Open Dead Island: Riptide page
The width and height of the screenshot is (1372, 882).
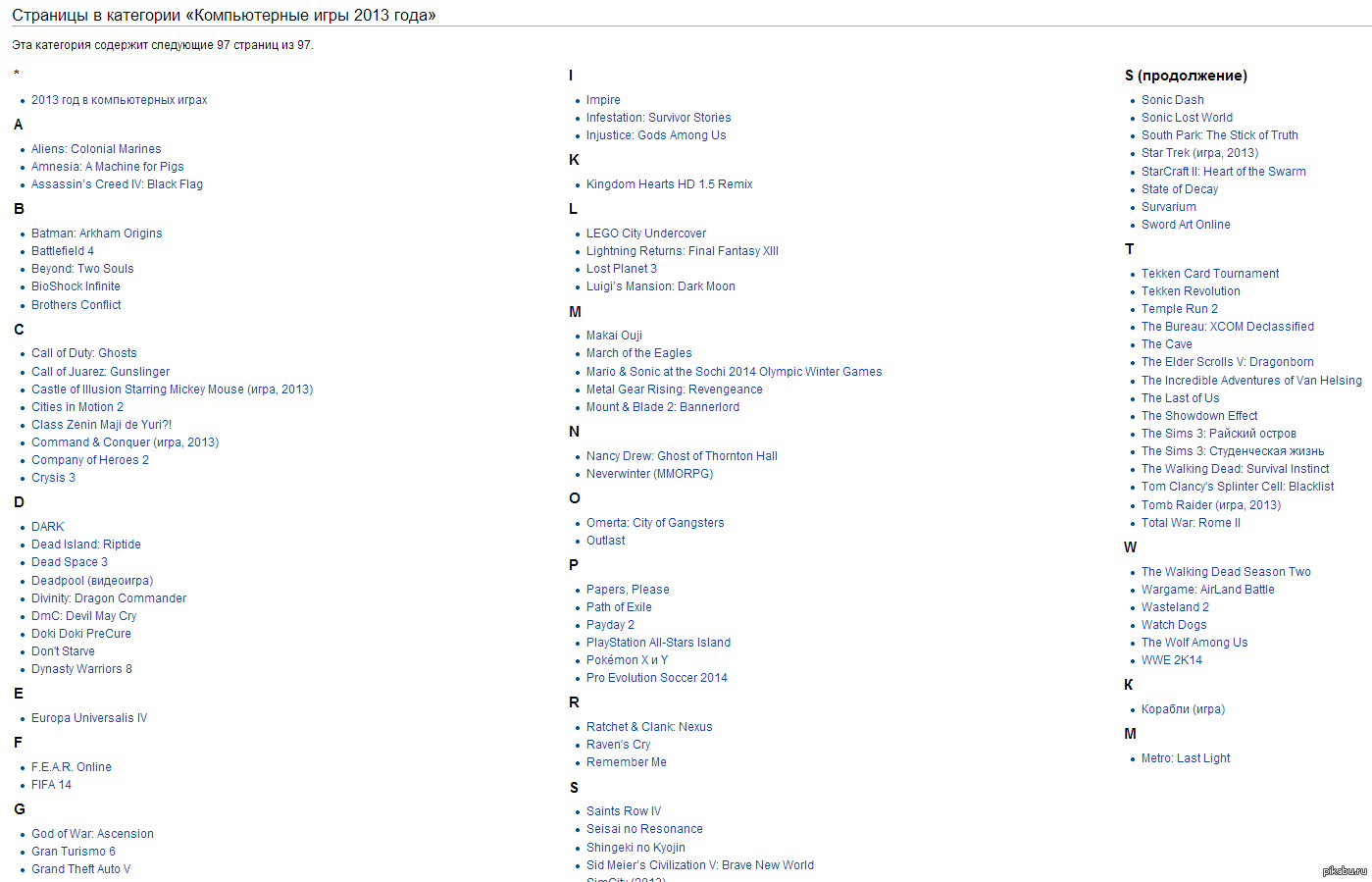(x=86, y=545)
